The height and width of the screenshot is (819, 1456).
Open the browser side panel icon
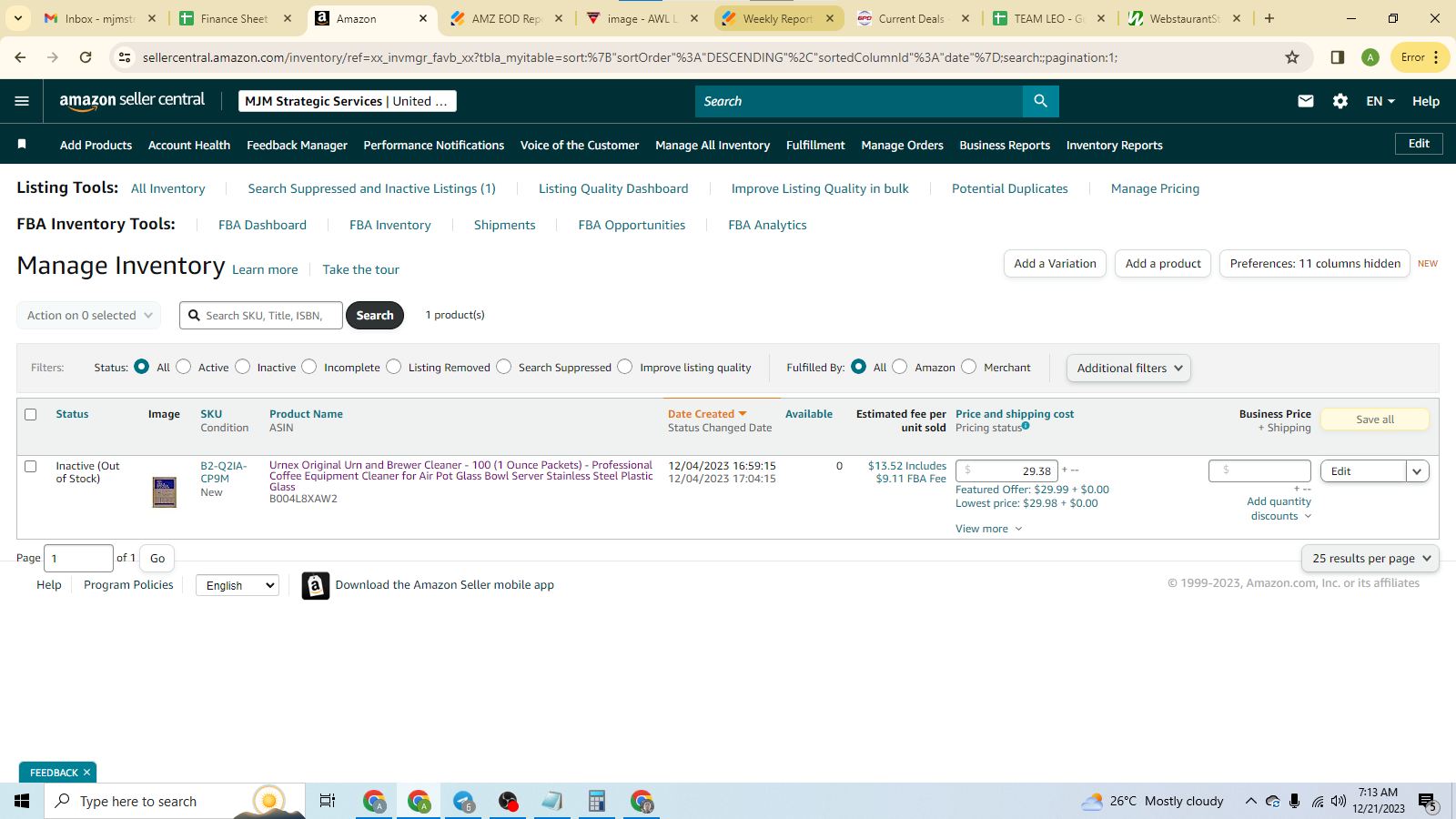[1337, 57]
